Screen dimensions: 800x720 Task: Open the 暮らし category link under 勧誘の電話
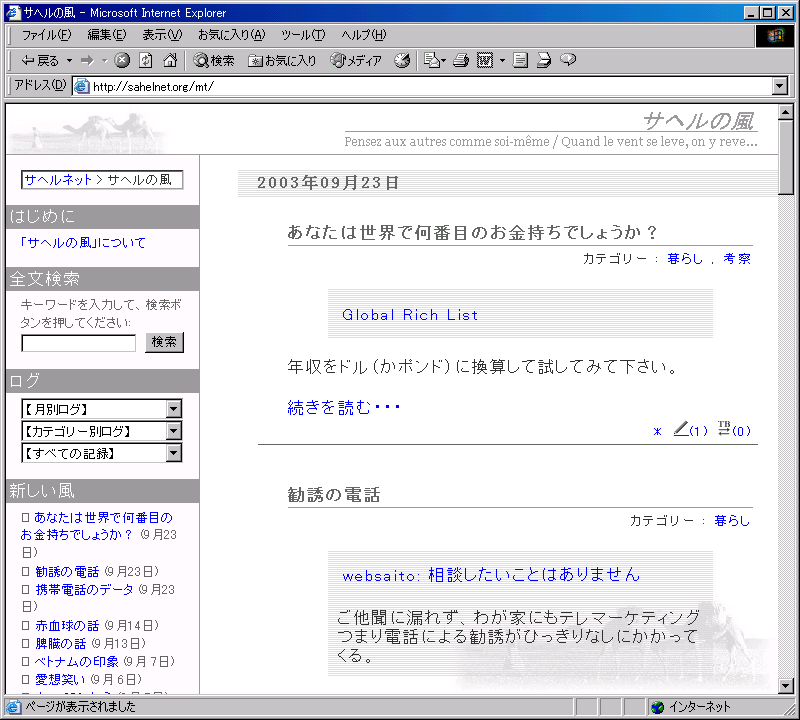click(732, 520)
